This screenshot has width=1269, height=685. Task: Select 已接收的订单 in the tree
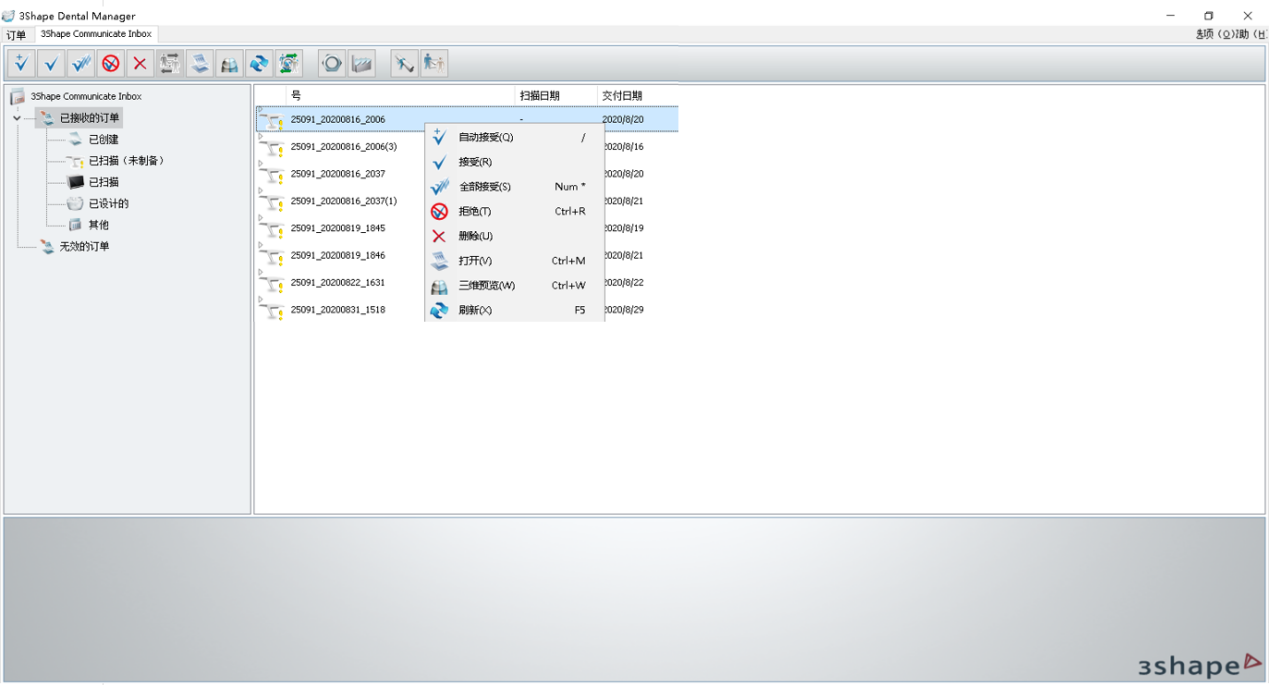coord(89,118)
